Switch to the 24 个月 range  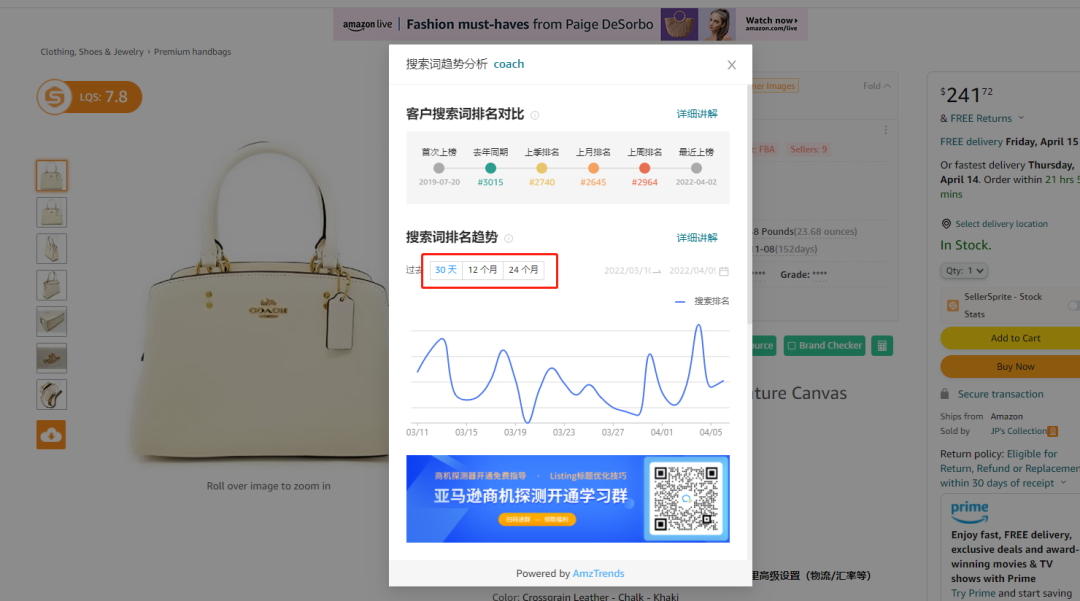tap(523, 270)
